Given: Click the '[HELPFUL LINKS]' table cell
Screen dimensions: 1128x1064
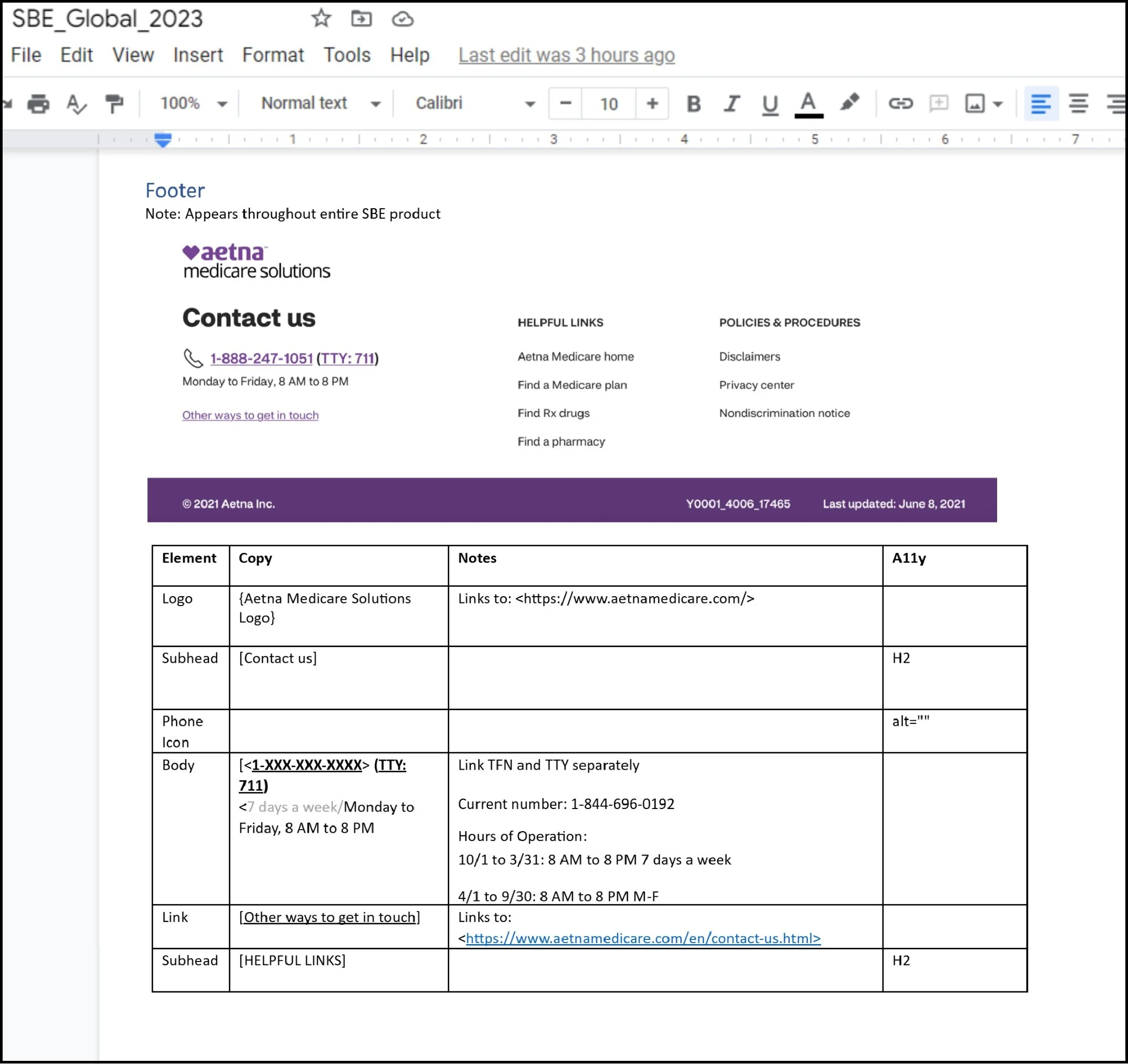Looking at the screenshot, I should pos(339,970).
